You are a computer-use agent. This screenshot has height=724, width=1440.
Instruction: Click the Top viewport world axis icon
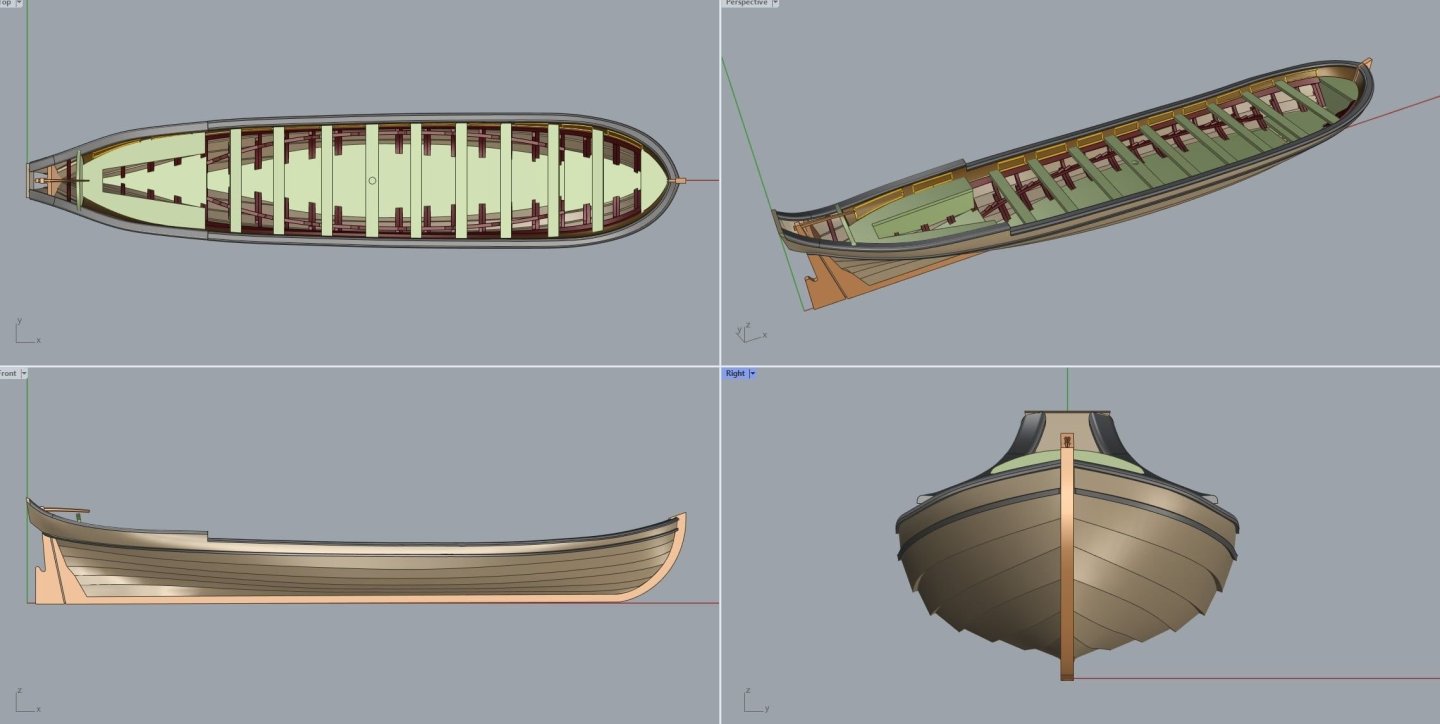(x=27, y=332)
